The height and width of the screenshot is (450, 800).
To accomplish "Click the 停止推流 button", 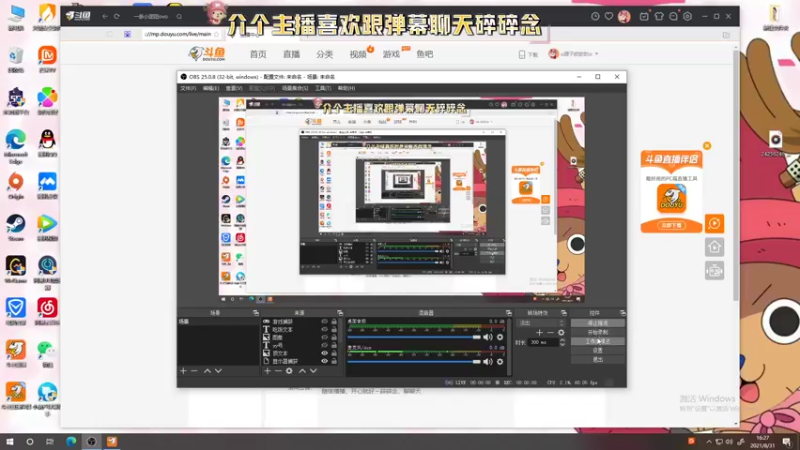I will coord(597,323).
